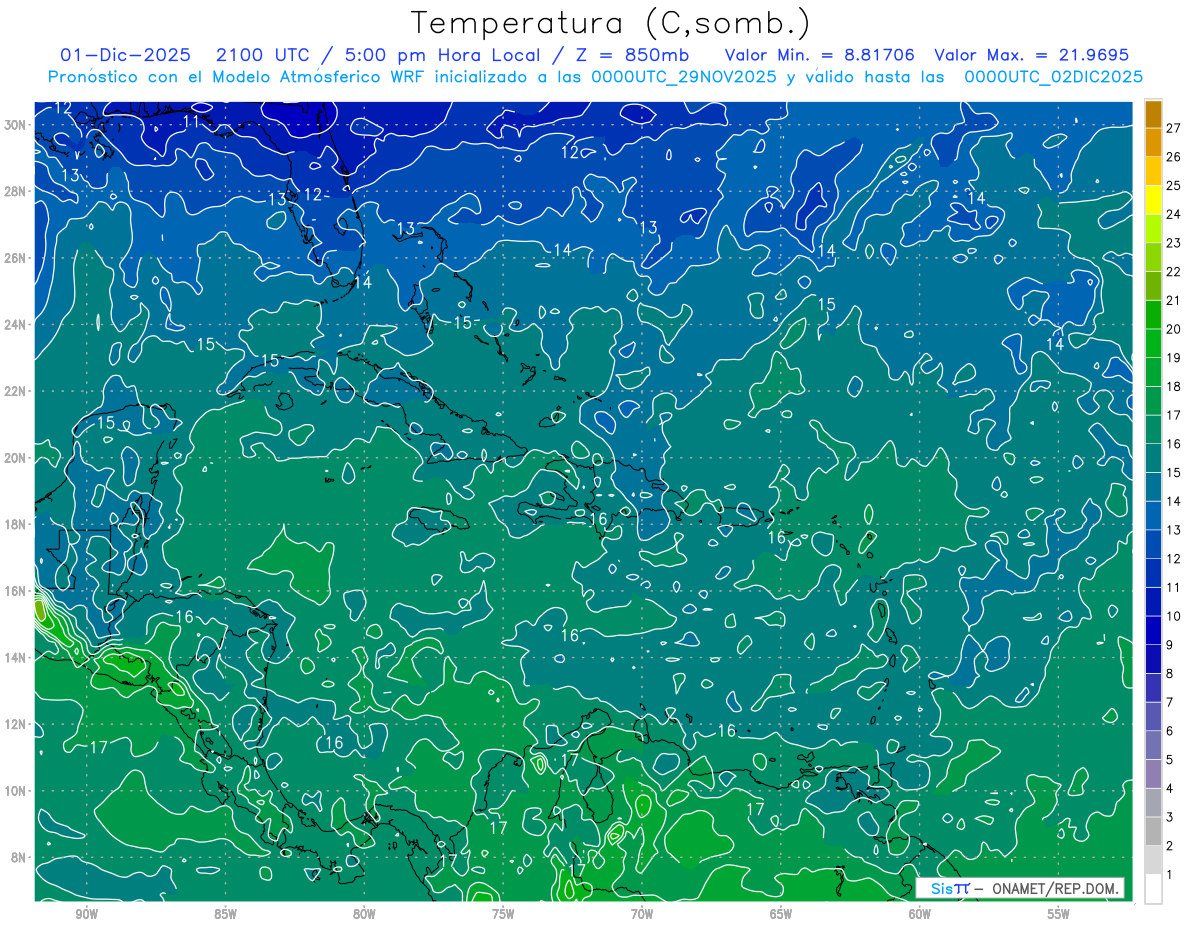This screenshot has height=927, width=1200.
Task: Click the '20' value on the color scale
Action: coord(1173,329)
